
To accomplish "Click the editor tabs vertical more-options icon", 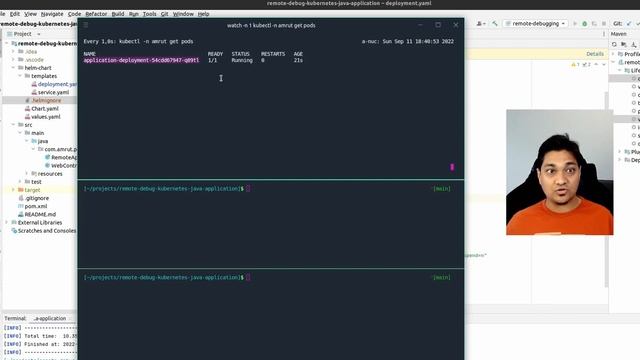I will [x=604, y=34].
